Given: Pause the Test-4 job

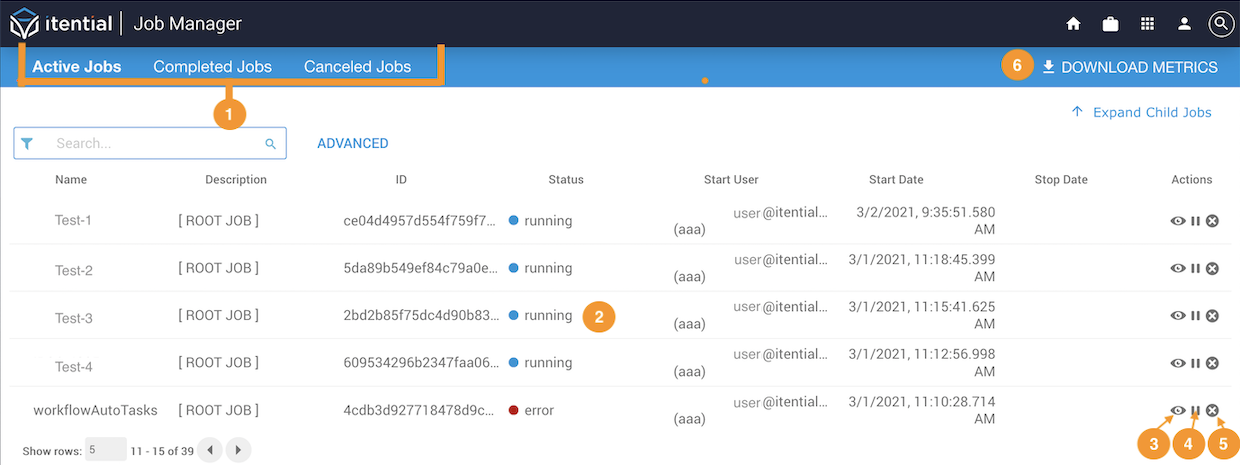Looking at the screenshot, I should click(x=1195, y=363).
